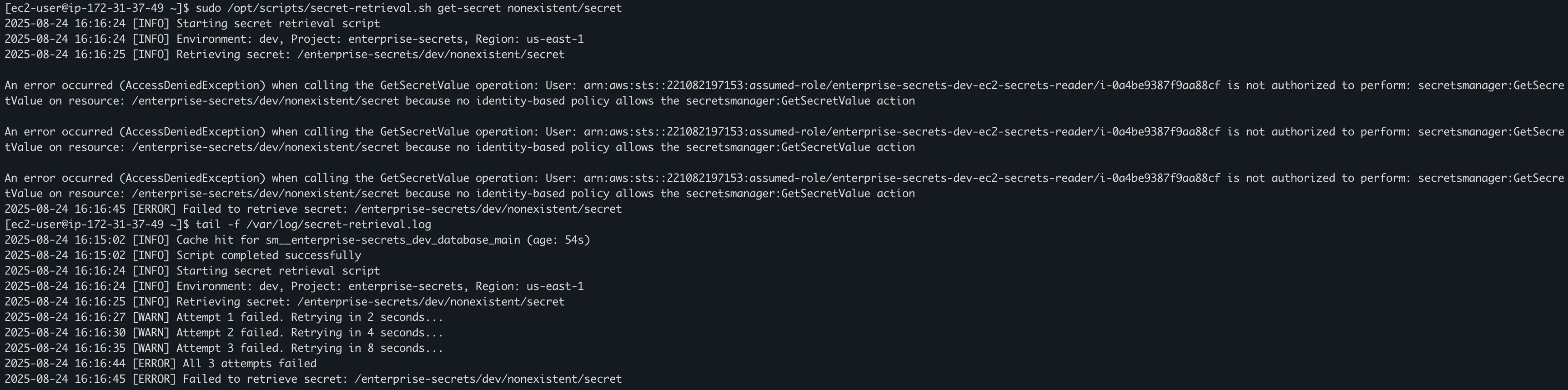Click the third AccessDeniedException error message
The image size is (1568, 390).
coord(784,185)
